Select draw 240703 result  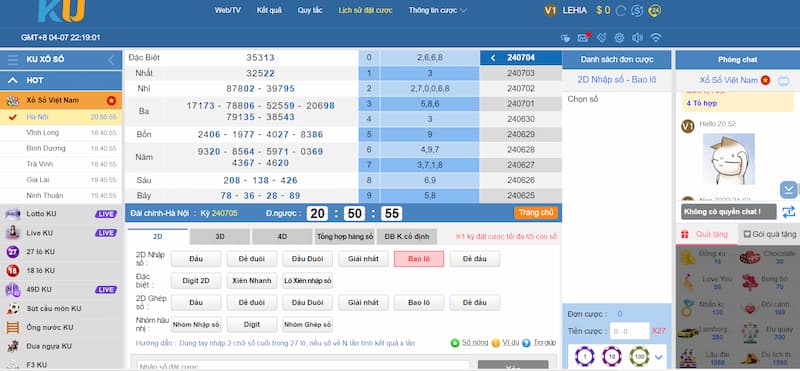click(520, 73)
